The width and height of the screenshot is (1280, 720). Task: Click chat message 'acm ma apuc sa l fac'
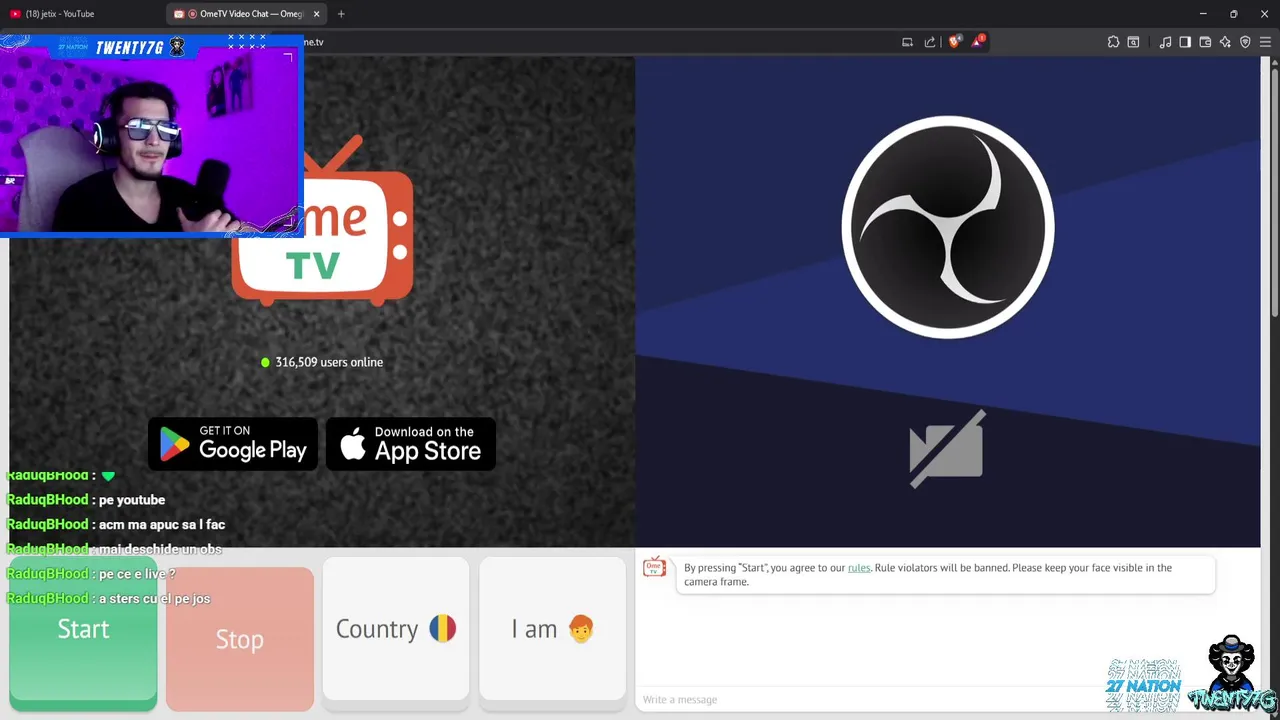click(x=162, y=524)
